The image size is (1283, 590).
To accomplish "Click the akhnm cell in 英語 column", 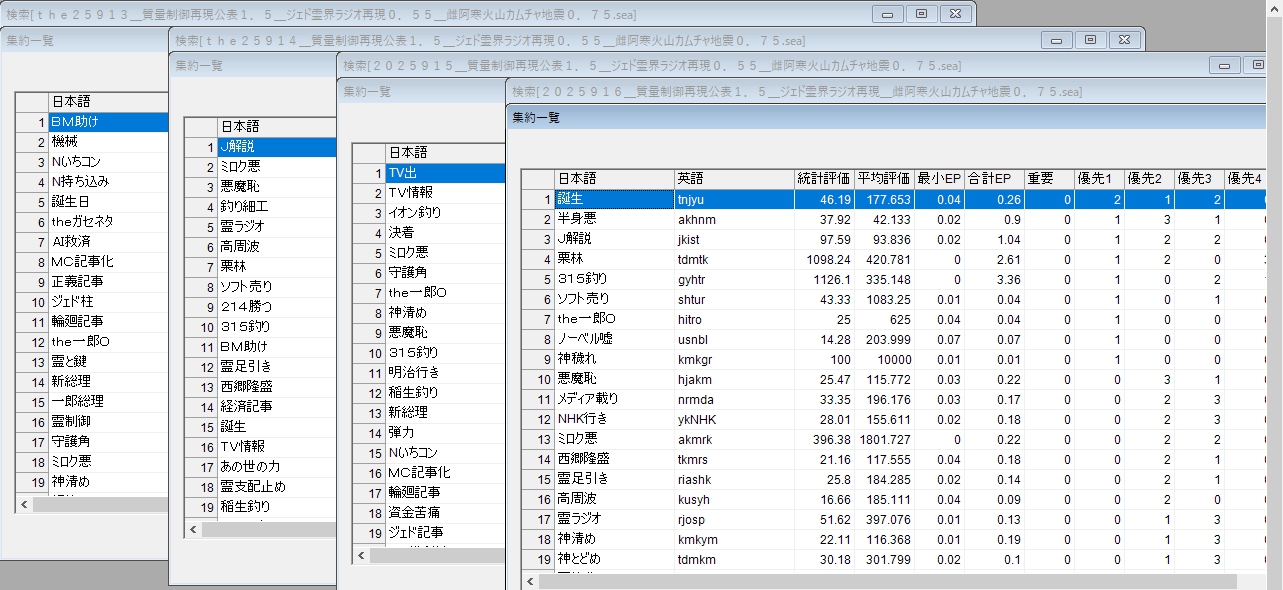I will pos(733,219).
